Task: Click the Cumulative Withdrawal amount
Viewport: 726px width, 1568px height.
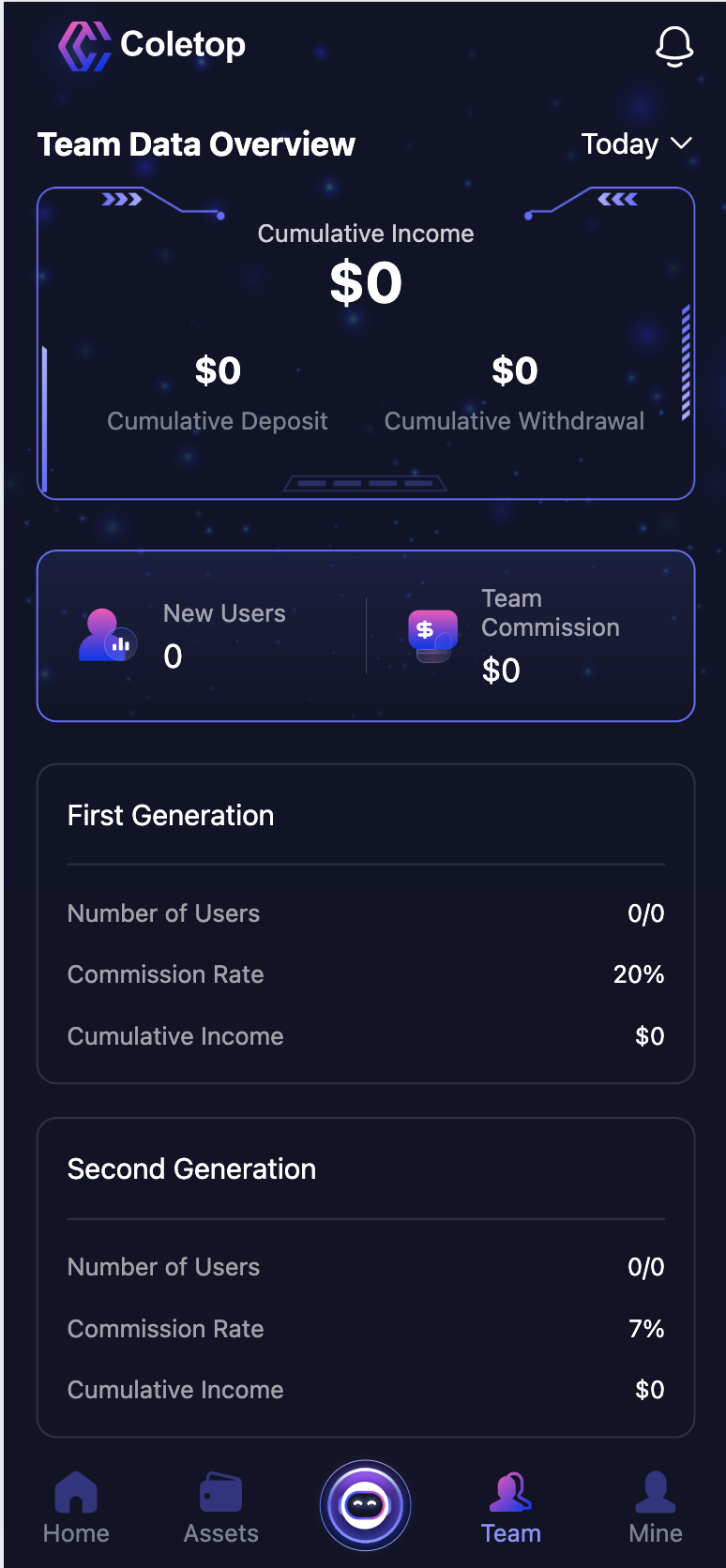Action: click(514, 371)
